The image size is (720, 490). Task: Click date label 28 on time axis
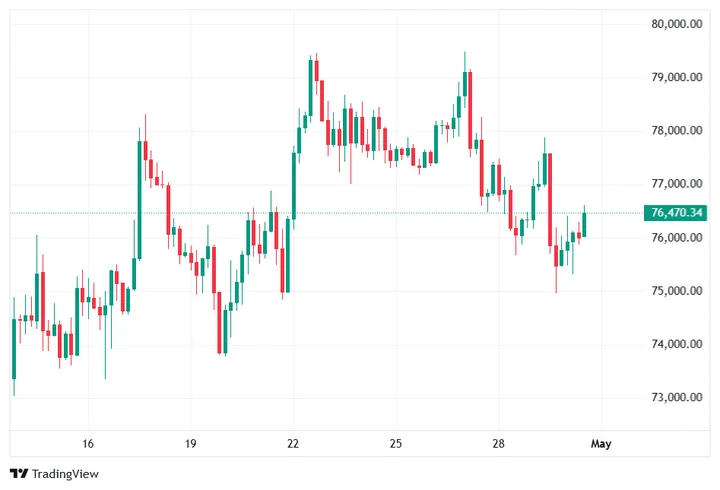[x=498, y=443]
